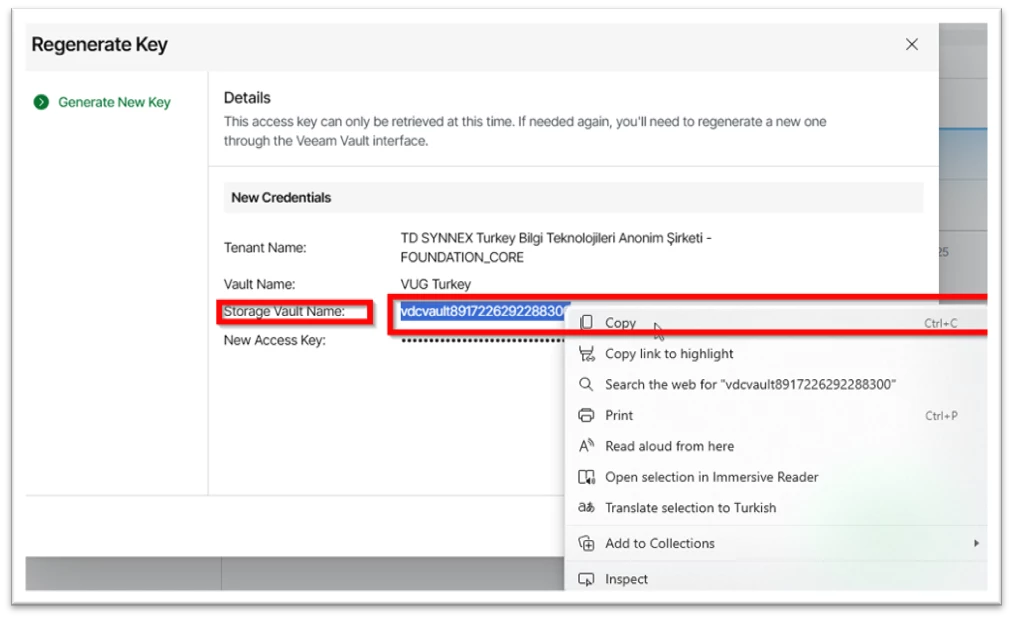The image size is (1013, 619).
Task: Select Search the web for vdcvault entry
Action: click(x=775, y=384)
